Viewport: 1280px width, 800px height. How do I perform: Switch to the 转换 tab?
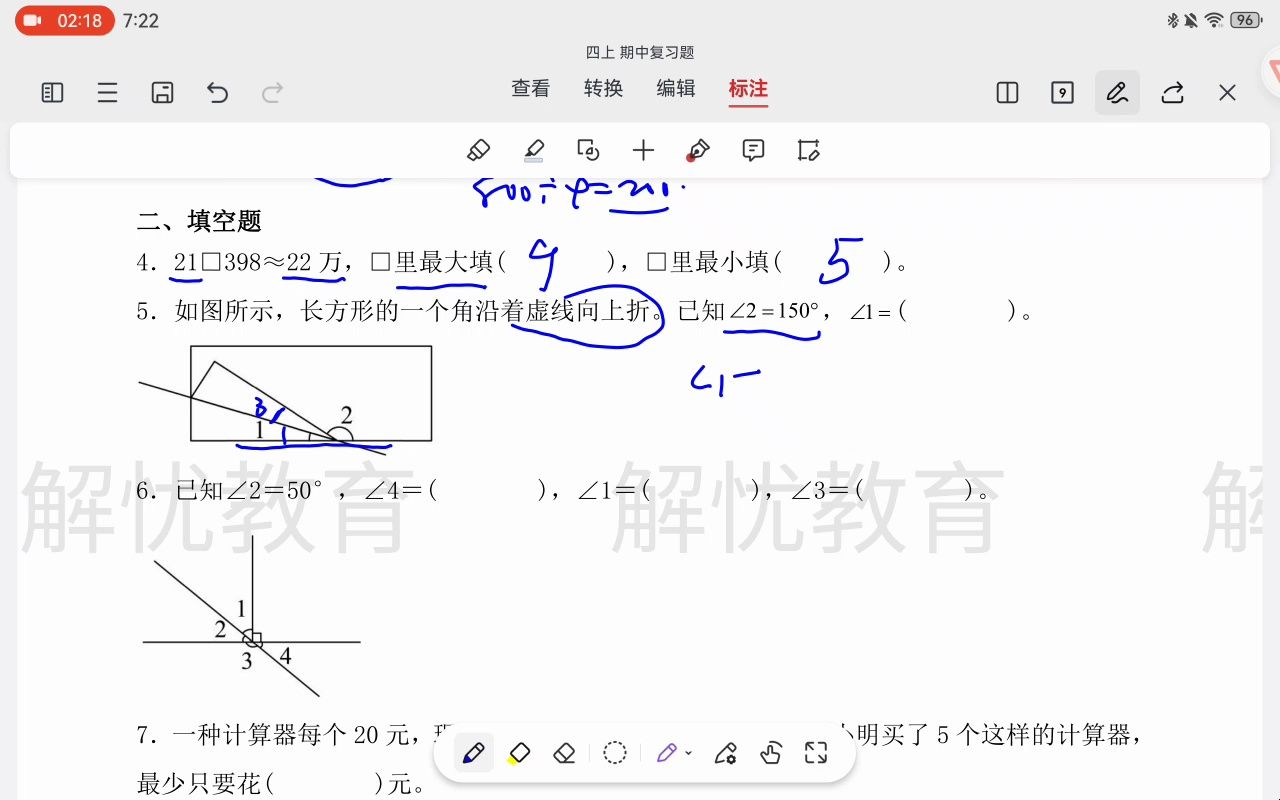(604, 88)
